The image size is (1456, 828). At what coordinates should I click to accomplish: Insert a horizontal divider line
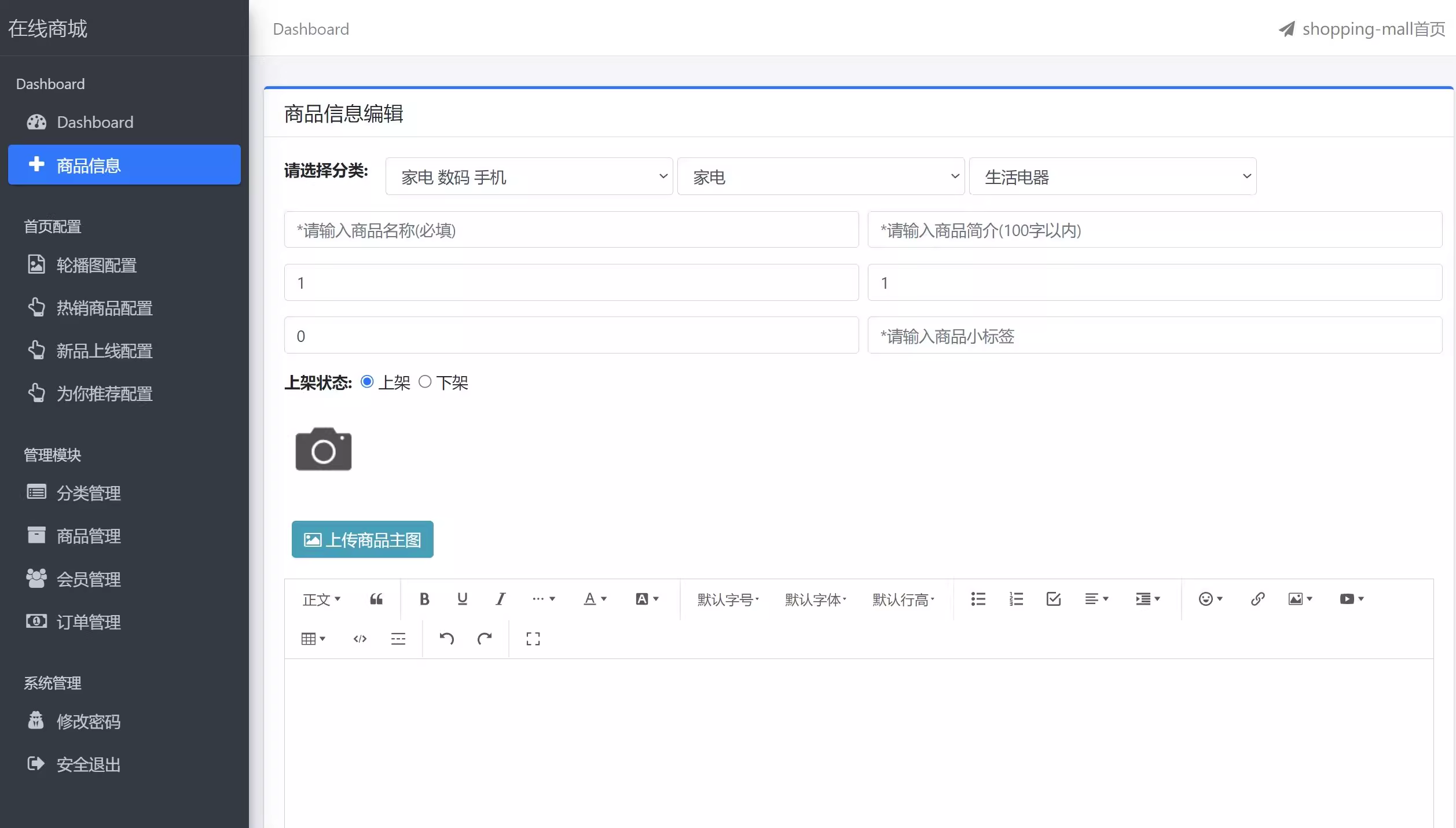pyautogui.click(x=398, y=639)
